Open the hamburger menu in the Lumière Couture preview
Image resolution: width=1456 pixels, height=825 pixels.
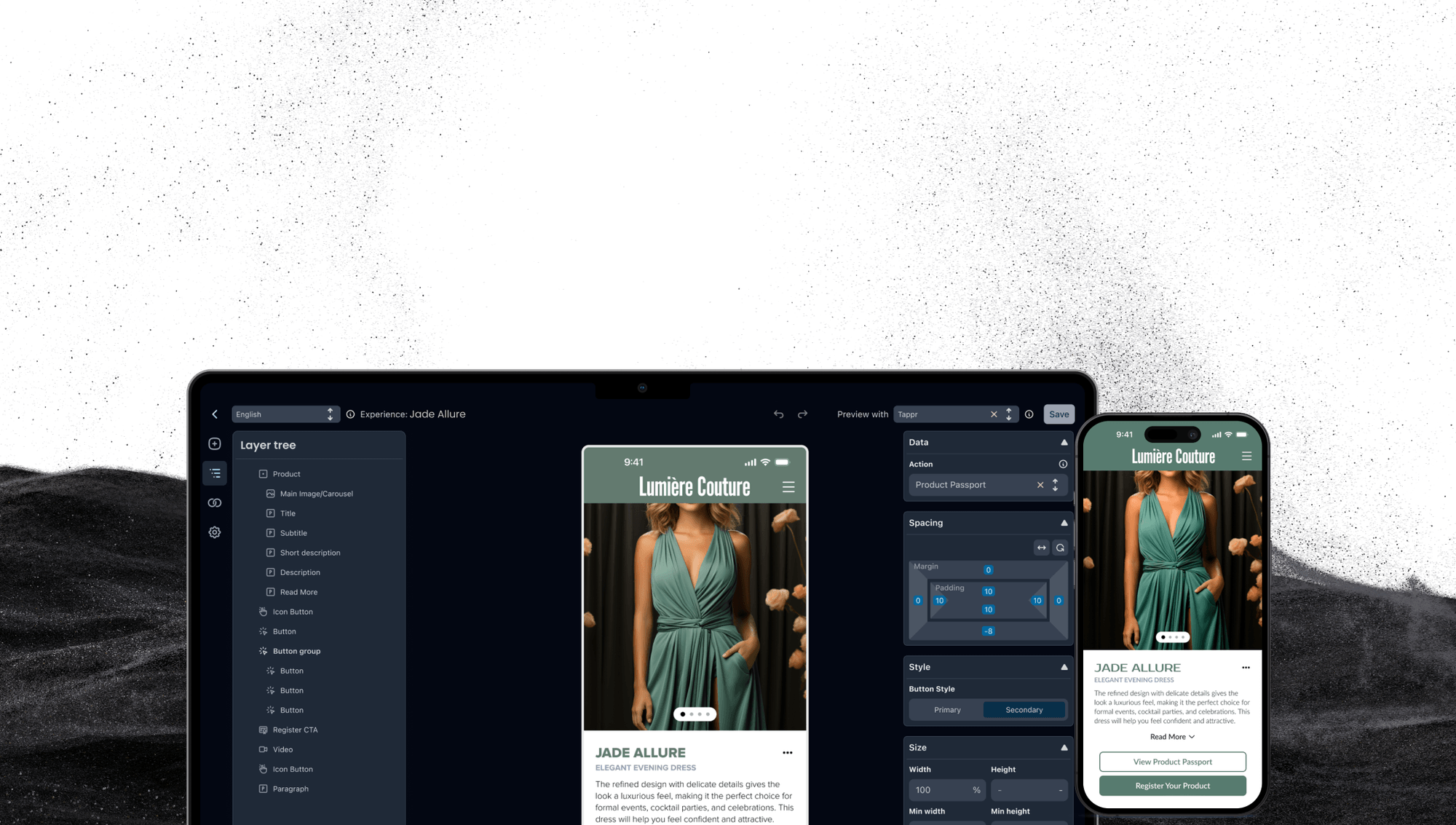(788, 487)
